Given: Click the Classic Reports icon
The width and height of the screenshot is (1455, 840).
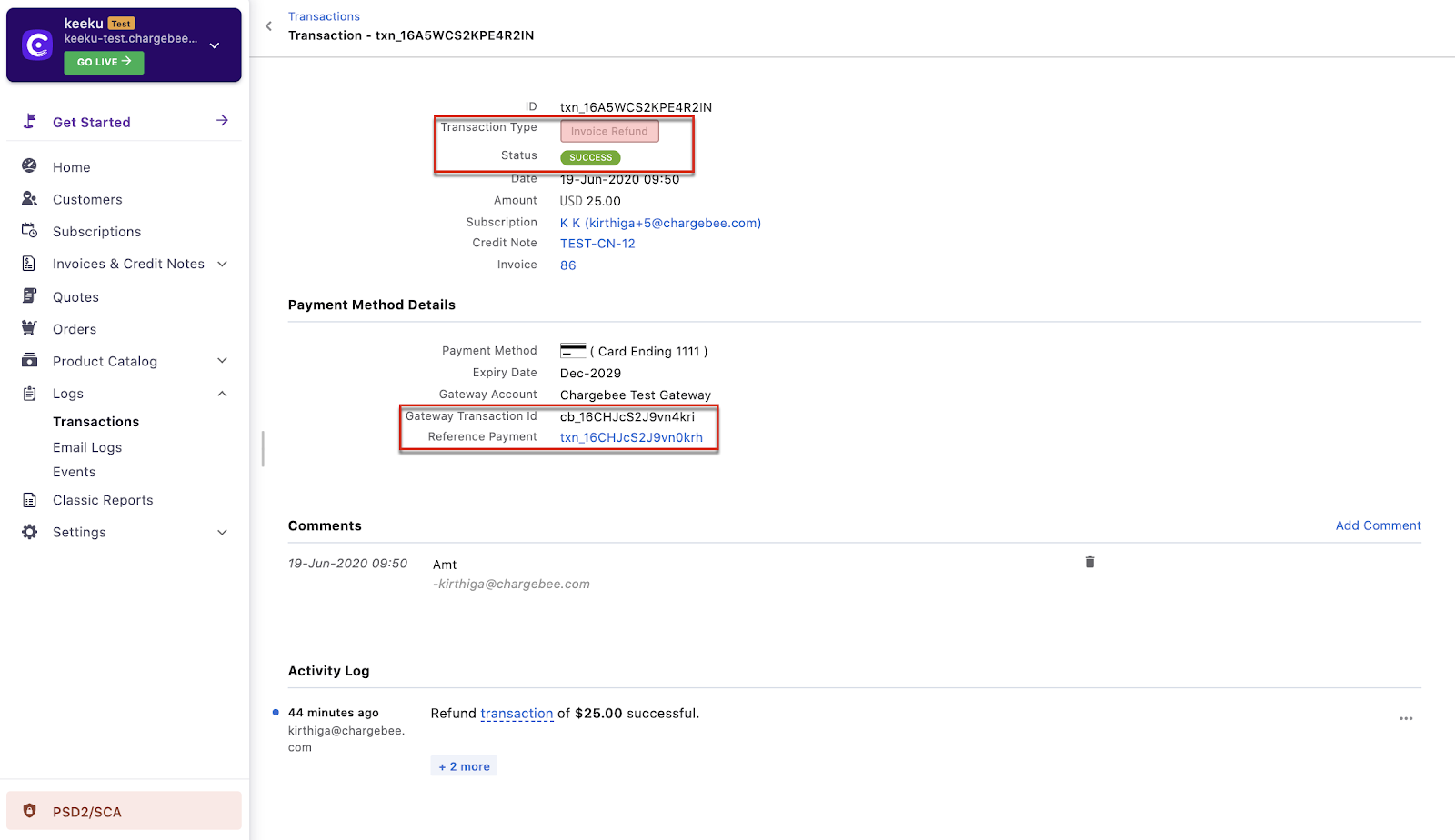Looking at the screenshot, I should 29,500.
